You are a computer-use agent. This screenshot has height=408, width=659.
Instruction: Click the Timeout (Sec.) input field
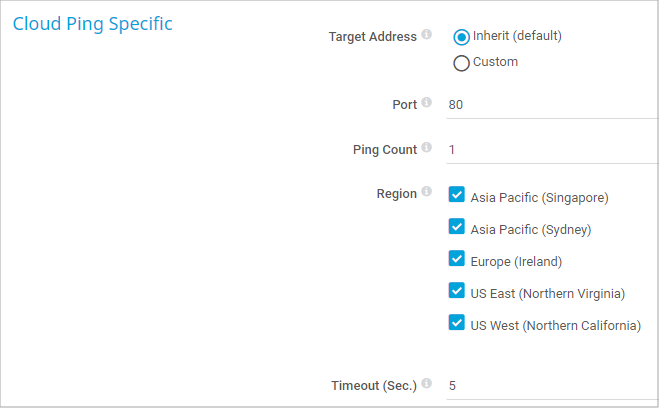552,385
